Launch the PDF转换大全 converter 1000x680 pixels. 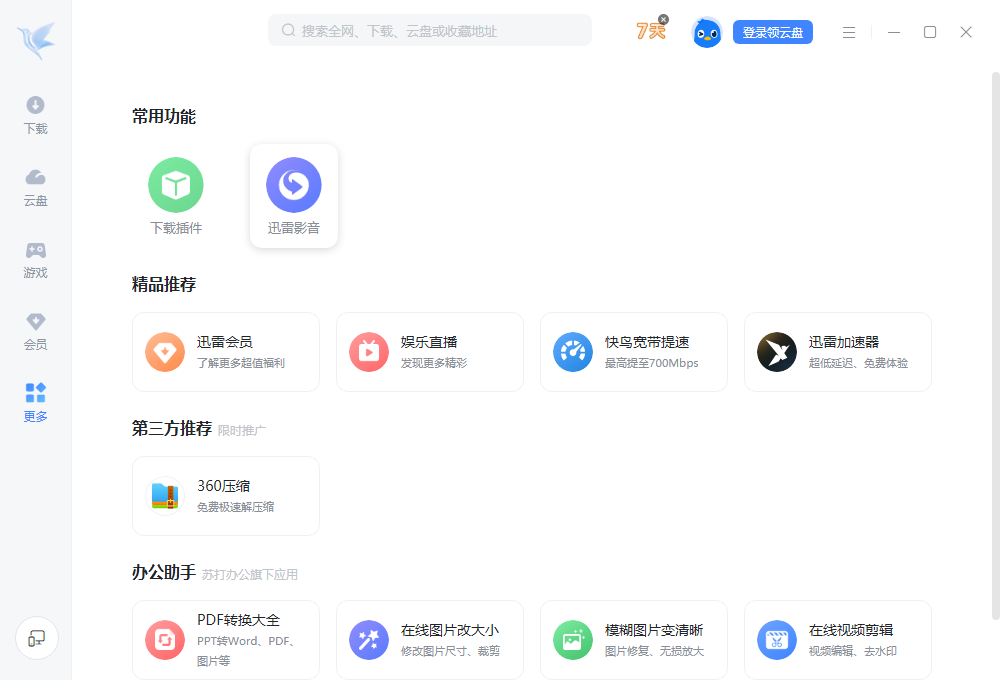point(225,640)
